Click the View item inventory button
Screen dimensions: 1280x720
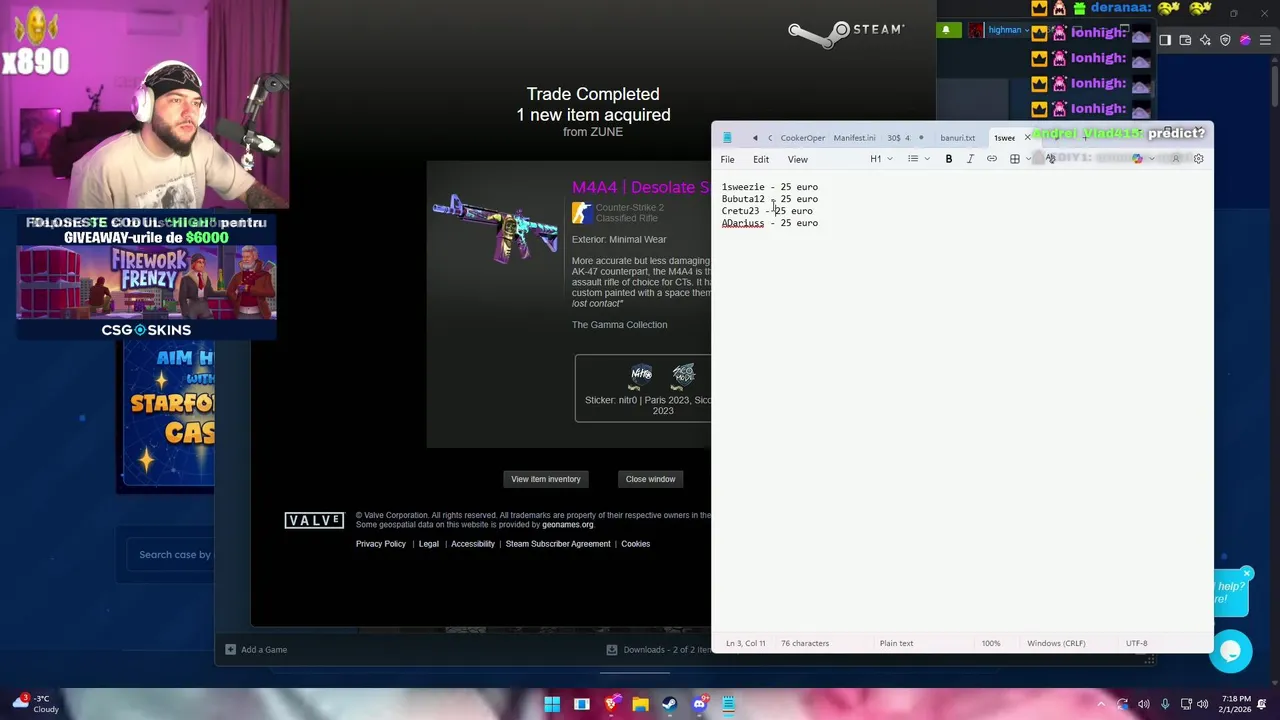coord(546,479)
